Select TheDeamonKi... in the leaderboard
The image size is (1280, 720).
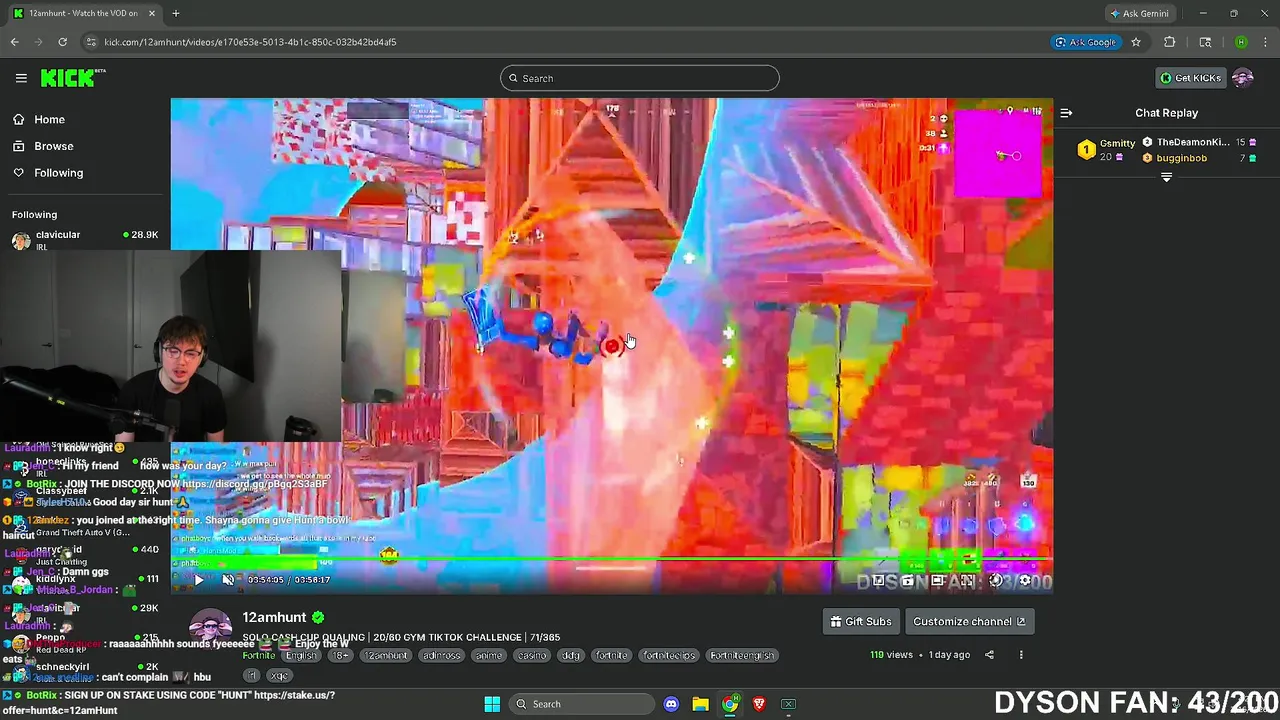[1192, 142]
